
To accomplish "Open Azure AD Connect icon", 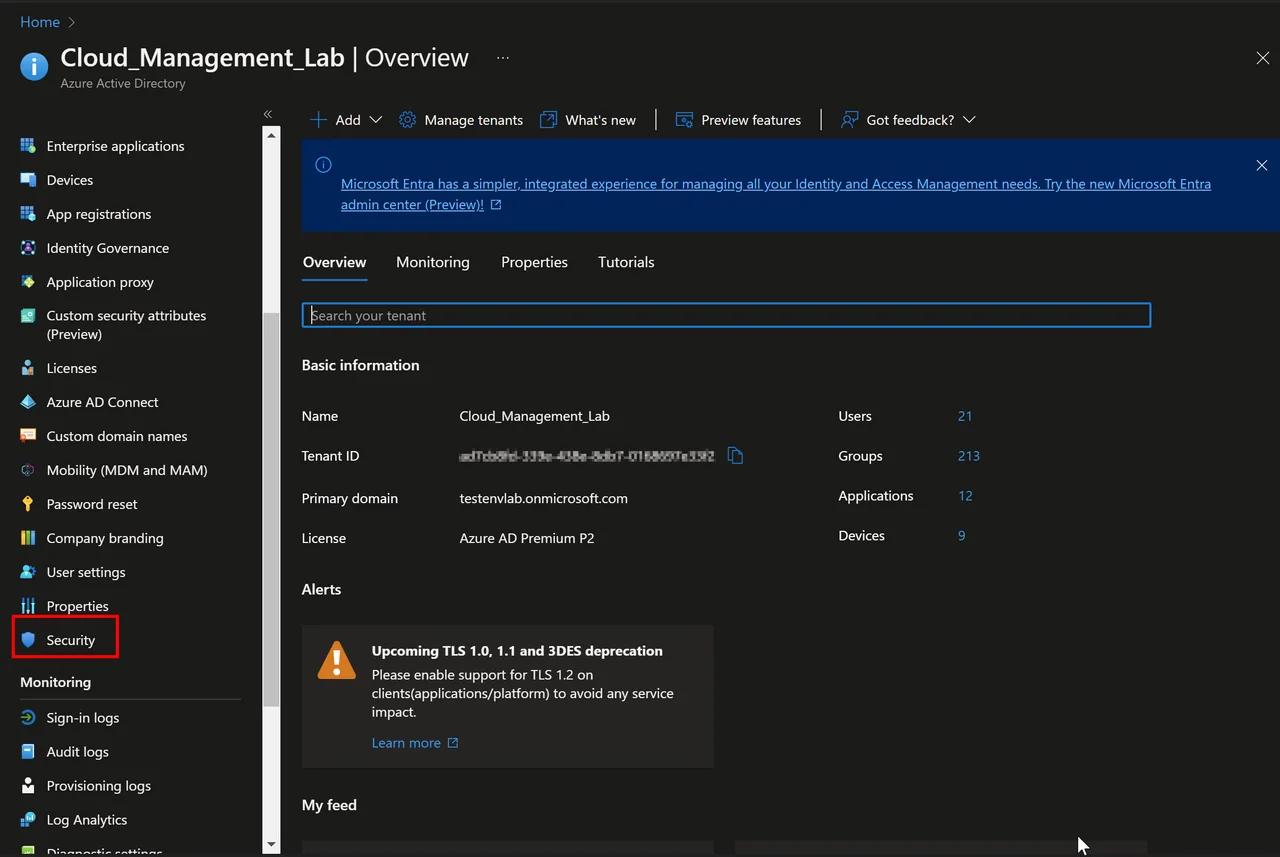I will point(28,402).
